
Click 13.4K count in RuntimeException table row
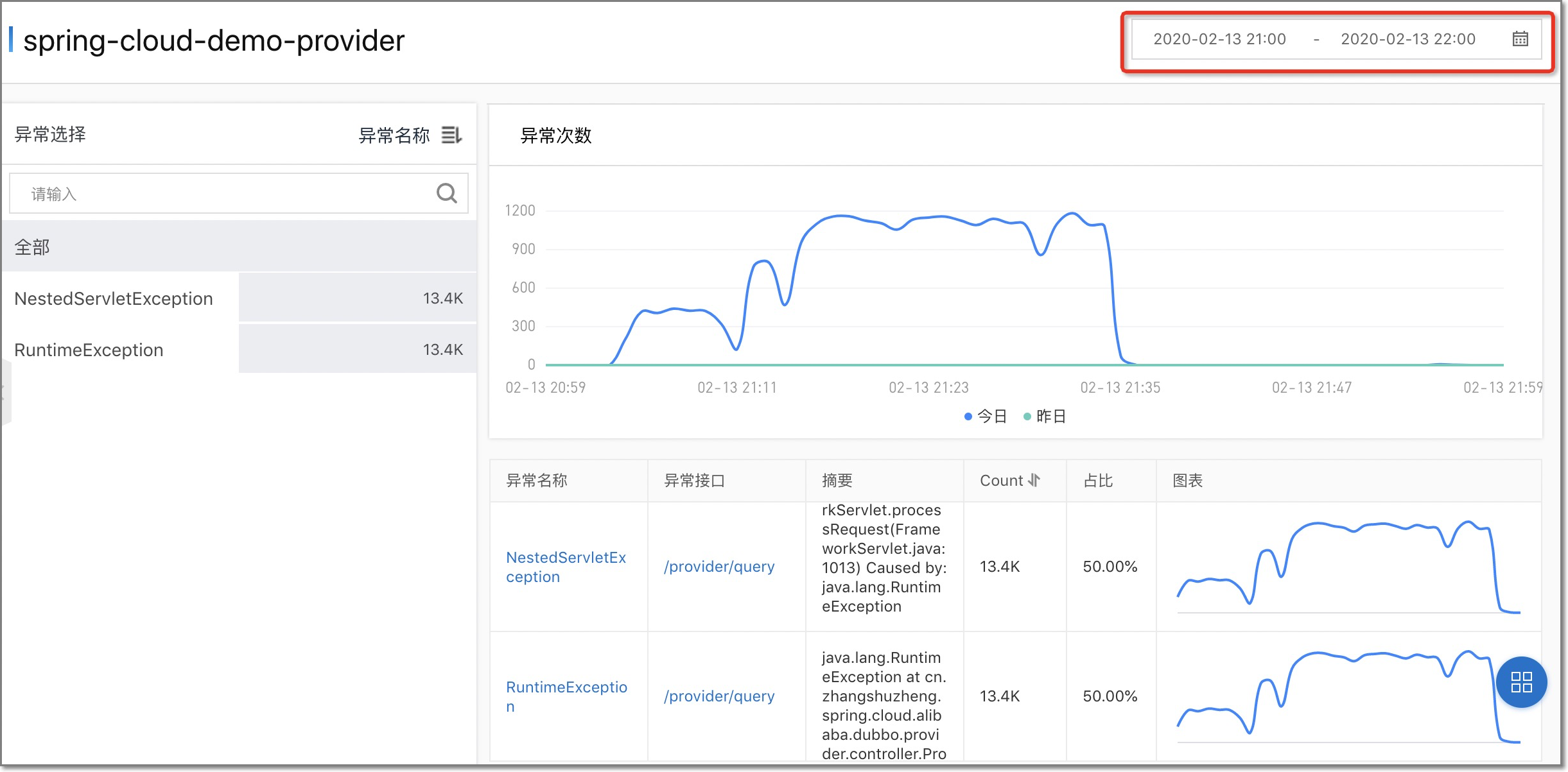tap(1000, 696)
